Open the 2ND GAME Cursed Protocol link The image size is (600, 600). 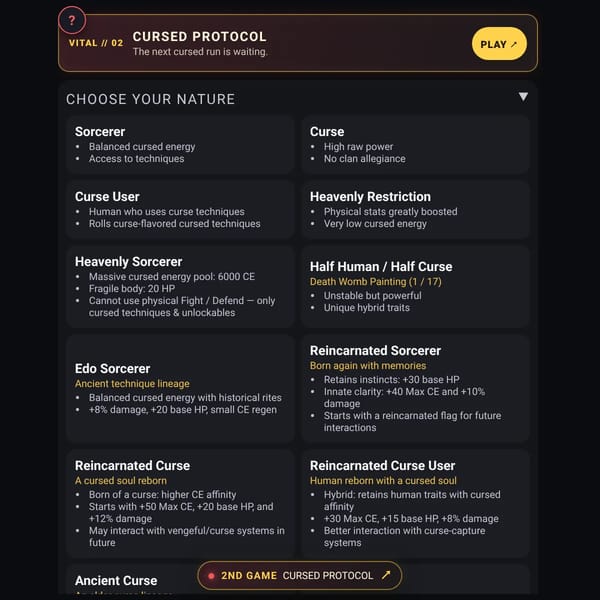(x=300, y=575)
